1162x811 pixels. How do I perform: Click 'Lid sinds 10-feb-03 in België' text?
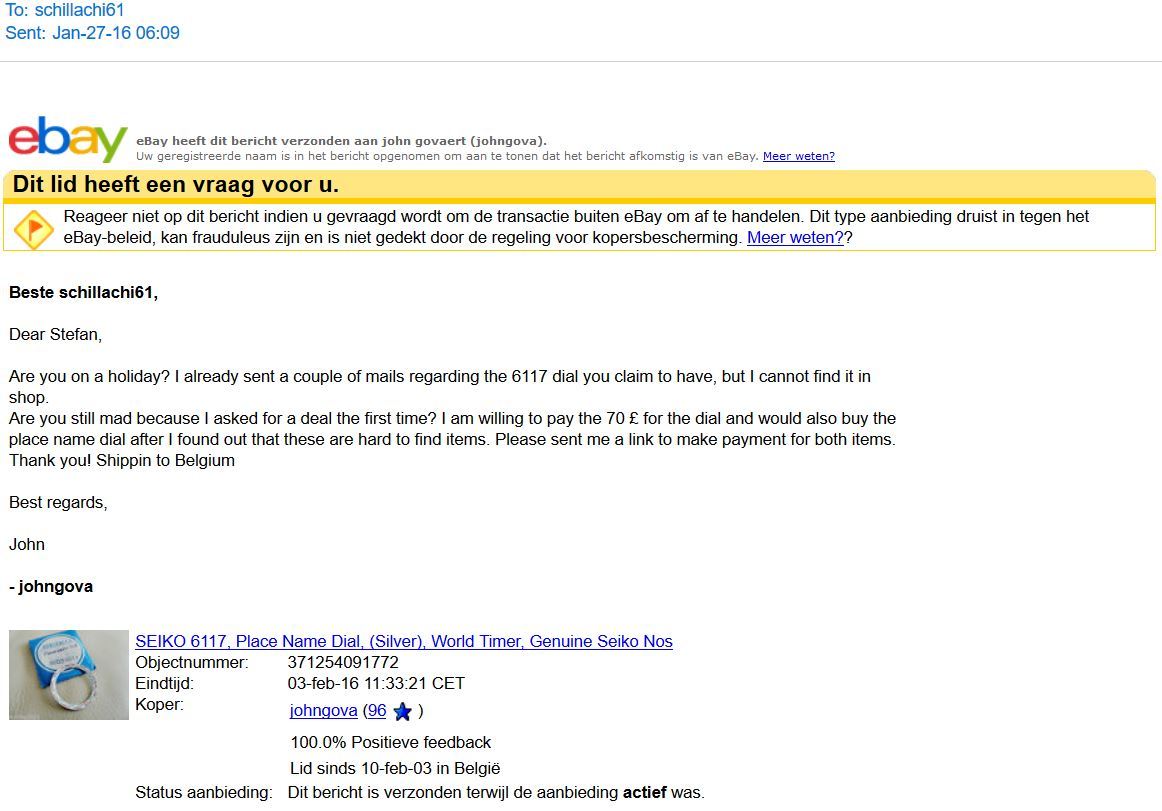coord(395,769)
